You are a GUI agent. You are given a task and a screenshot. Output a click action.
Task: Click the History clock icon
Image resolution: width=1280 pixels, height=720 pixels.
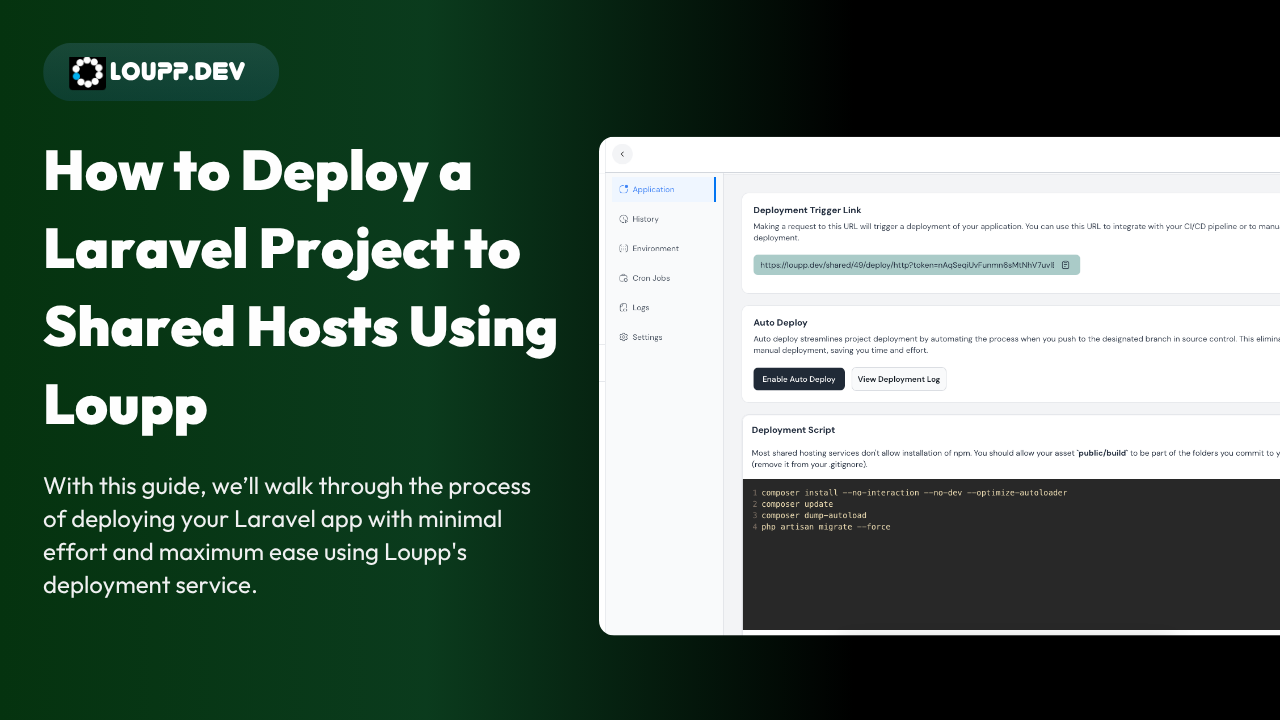tap(623, 218)
